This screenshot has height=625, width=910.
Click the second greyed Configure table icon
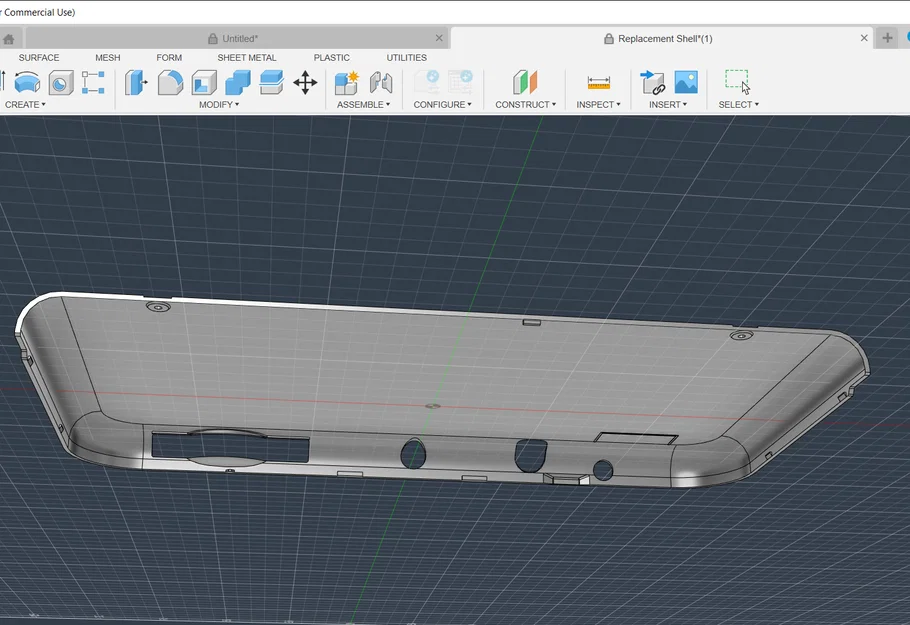[460, 82]
